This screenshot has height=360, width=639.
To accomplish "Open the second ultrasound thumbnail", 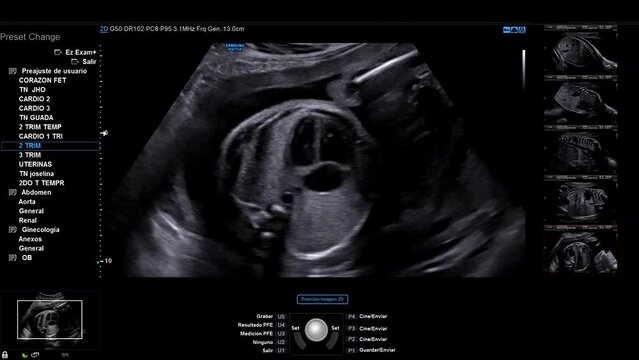I will coord(581,99).
